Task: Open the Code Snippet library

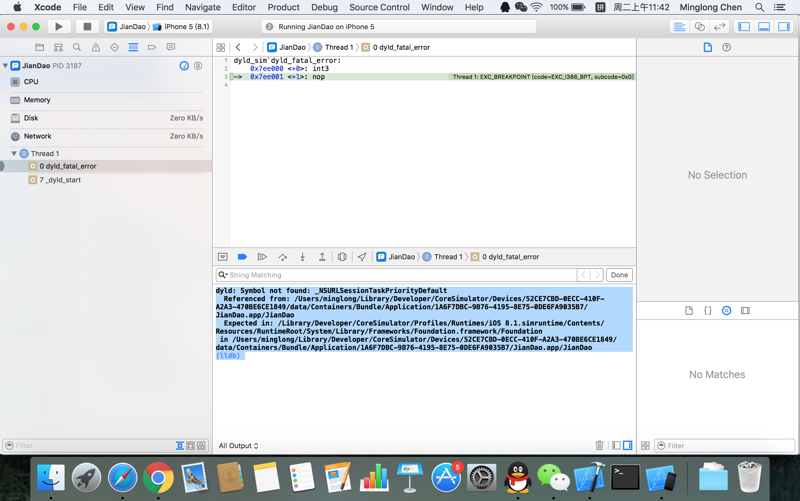Action: pos(708,310)
